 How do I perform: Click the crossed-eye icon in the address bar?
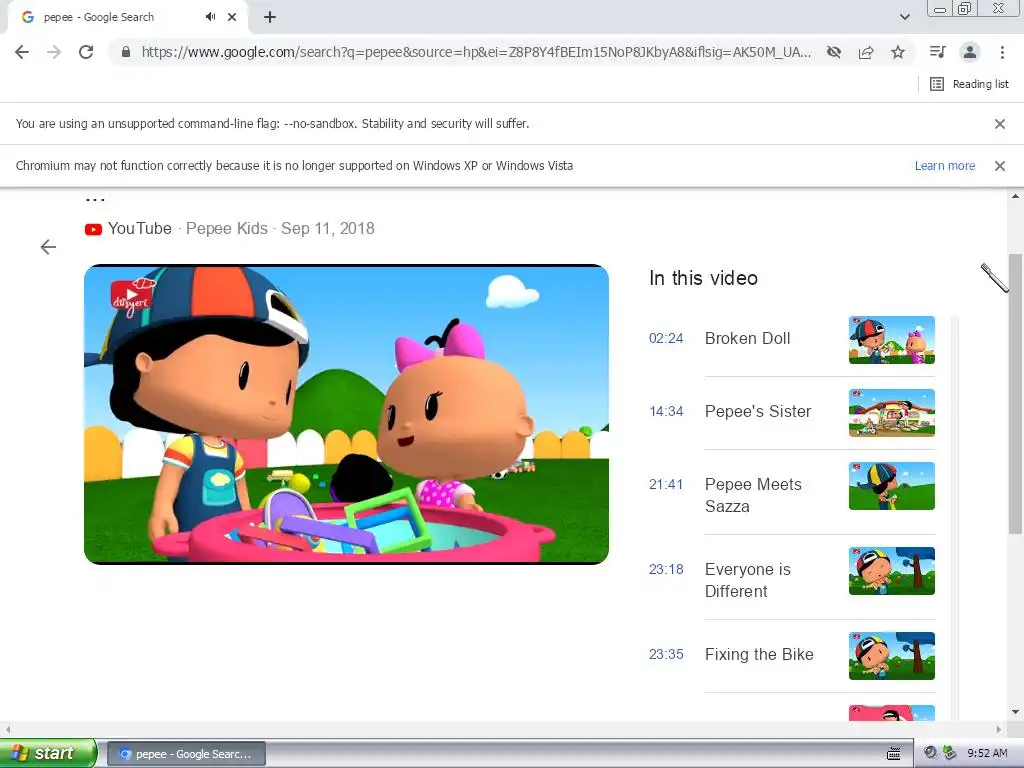(834, 52)
